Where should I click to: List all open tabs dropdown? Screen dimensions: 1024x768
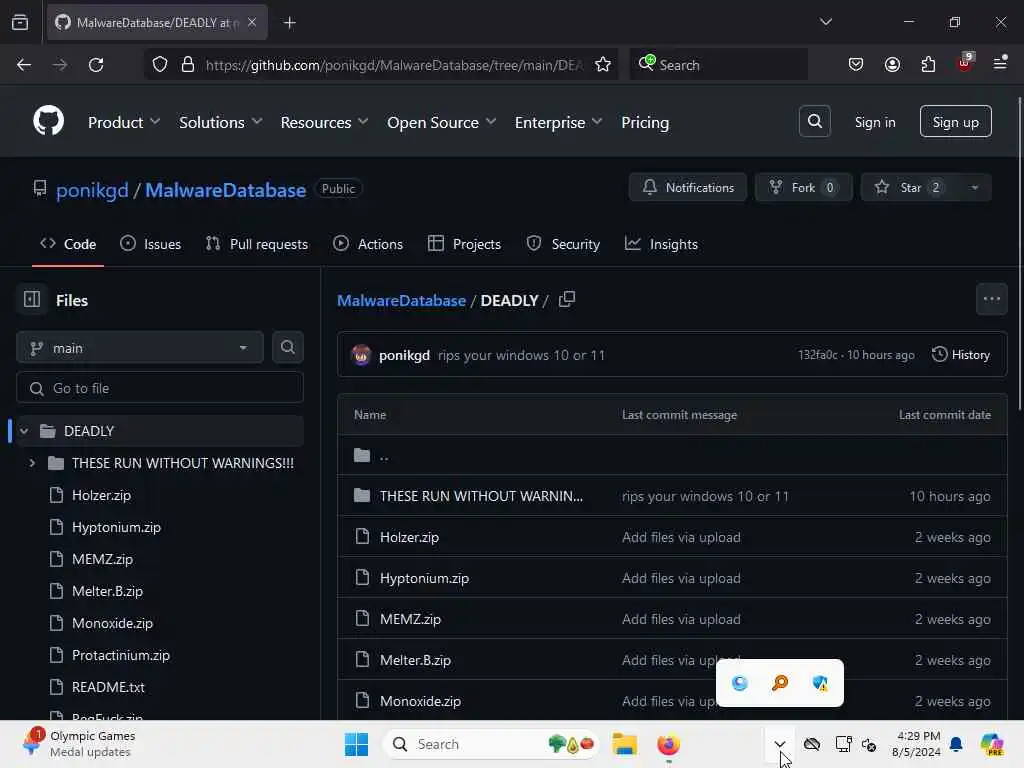(825, 22)
